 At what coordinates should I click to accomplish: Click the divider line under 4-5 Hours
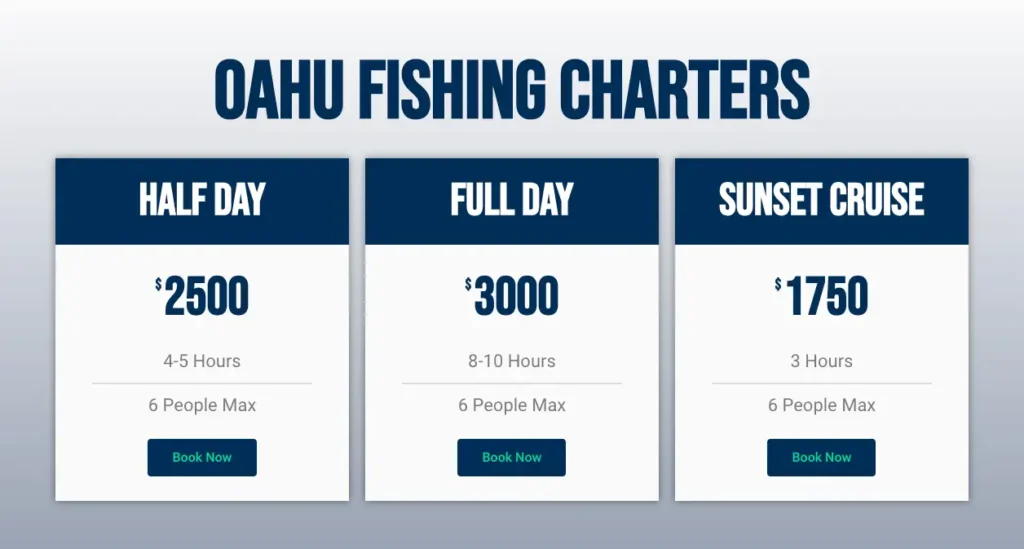(x=202, y=383)
